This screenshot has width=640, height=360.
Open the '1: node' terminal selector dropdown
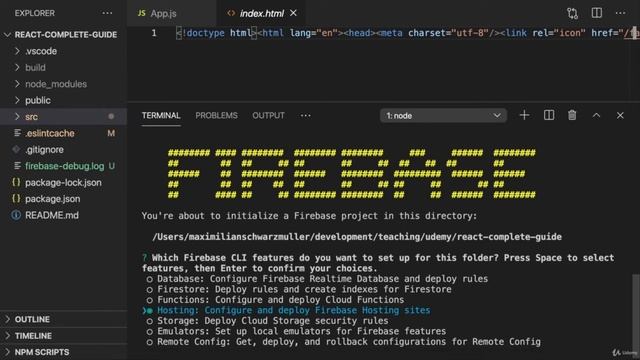444,116
